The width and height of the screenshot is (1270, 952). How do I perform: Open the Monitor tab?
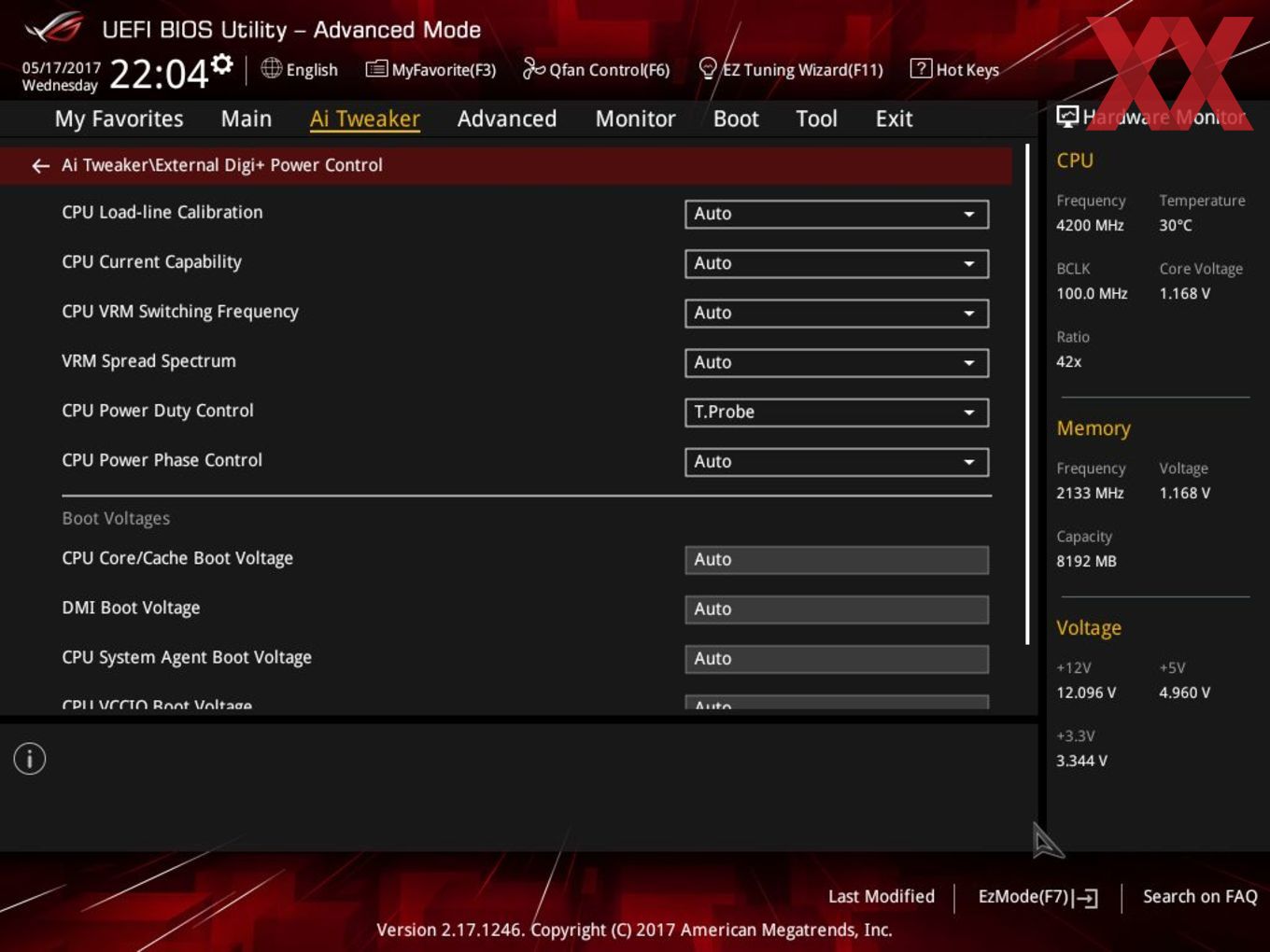(636, 119)
